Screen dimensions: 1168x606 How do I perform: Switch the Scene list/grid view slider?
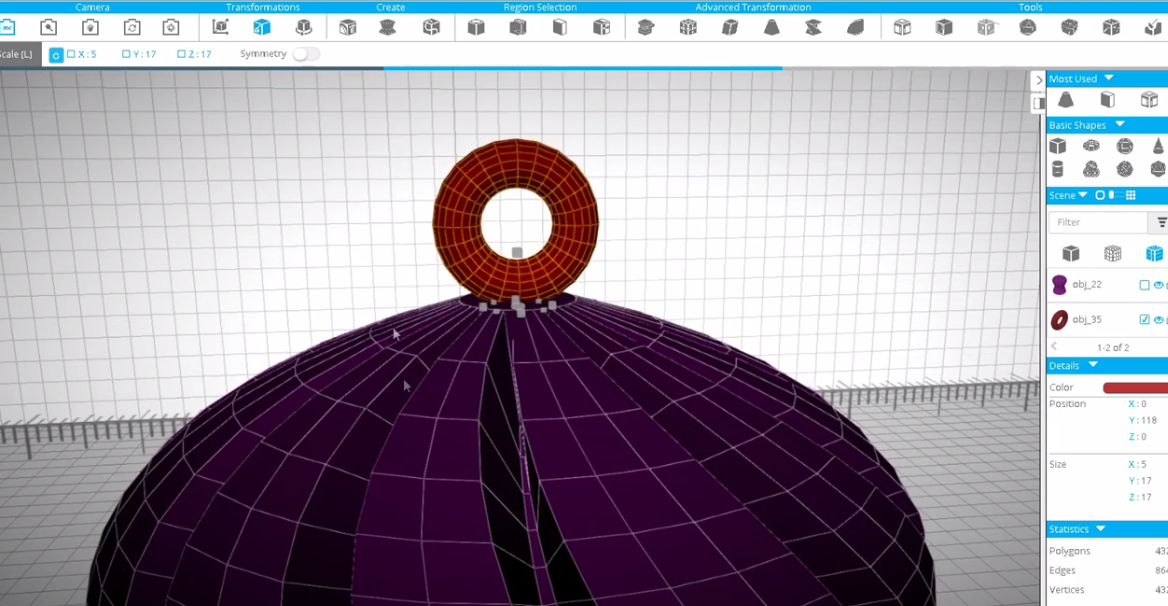pyautogui.click(x=1112, y=195)
